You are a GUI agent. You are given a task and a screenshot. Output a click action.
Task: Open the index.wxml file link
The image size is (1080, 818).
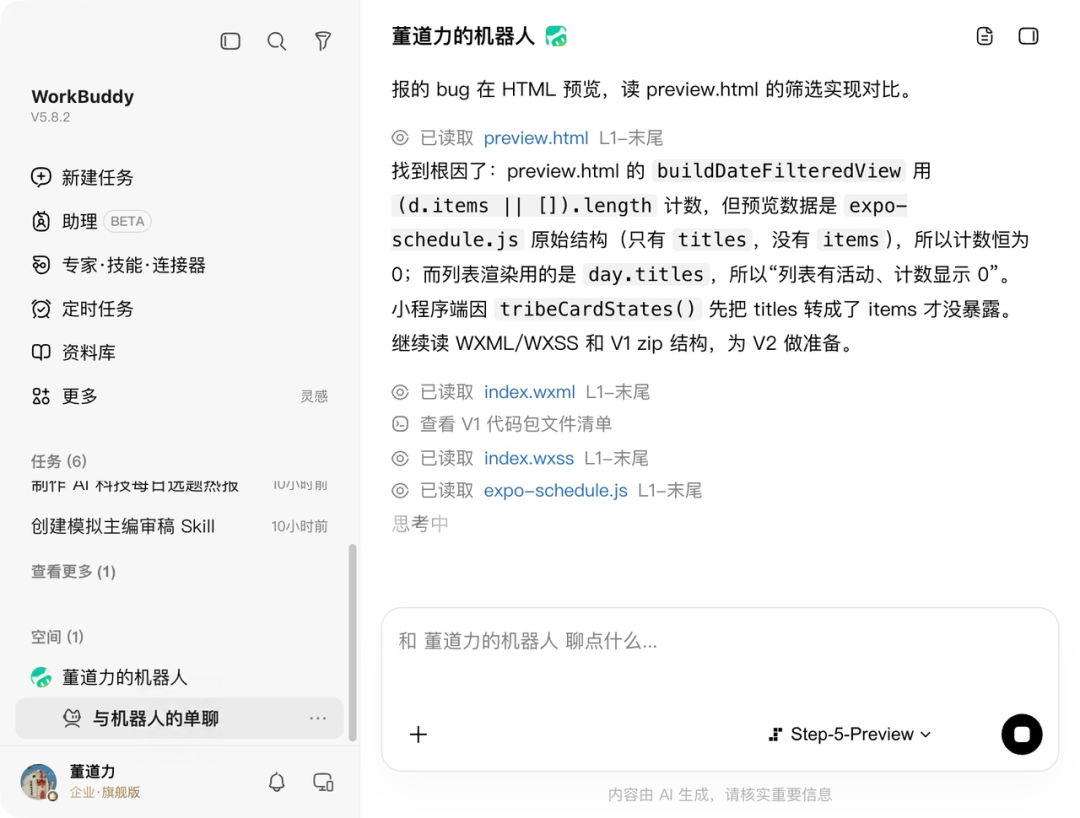pos(529,392)
